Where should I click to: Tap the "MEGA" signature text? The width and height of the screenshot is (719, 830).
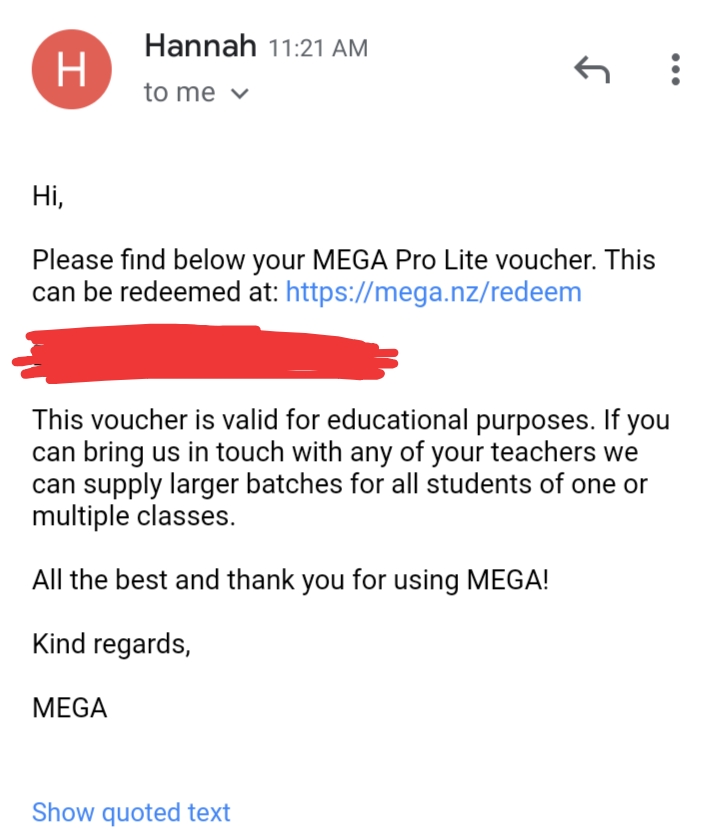(69, 708)
